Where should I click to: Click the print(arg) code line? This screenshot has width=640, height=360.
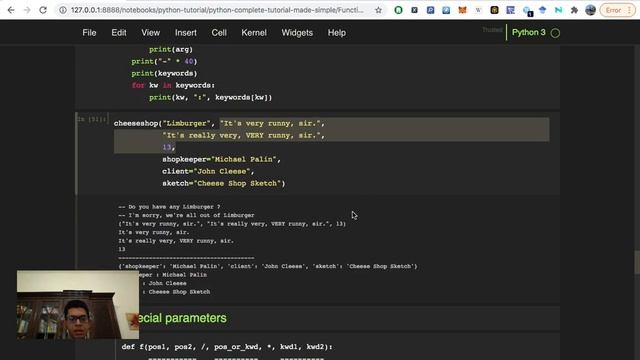171,49
